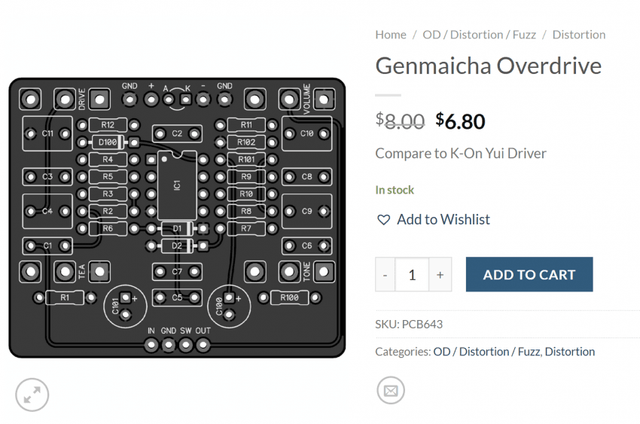Decrease quantity with minus button
Screen dimensions: 640x424
pos(386,275)
